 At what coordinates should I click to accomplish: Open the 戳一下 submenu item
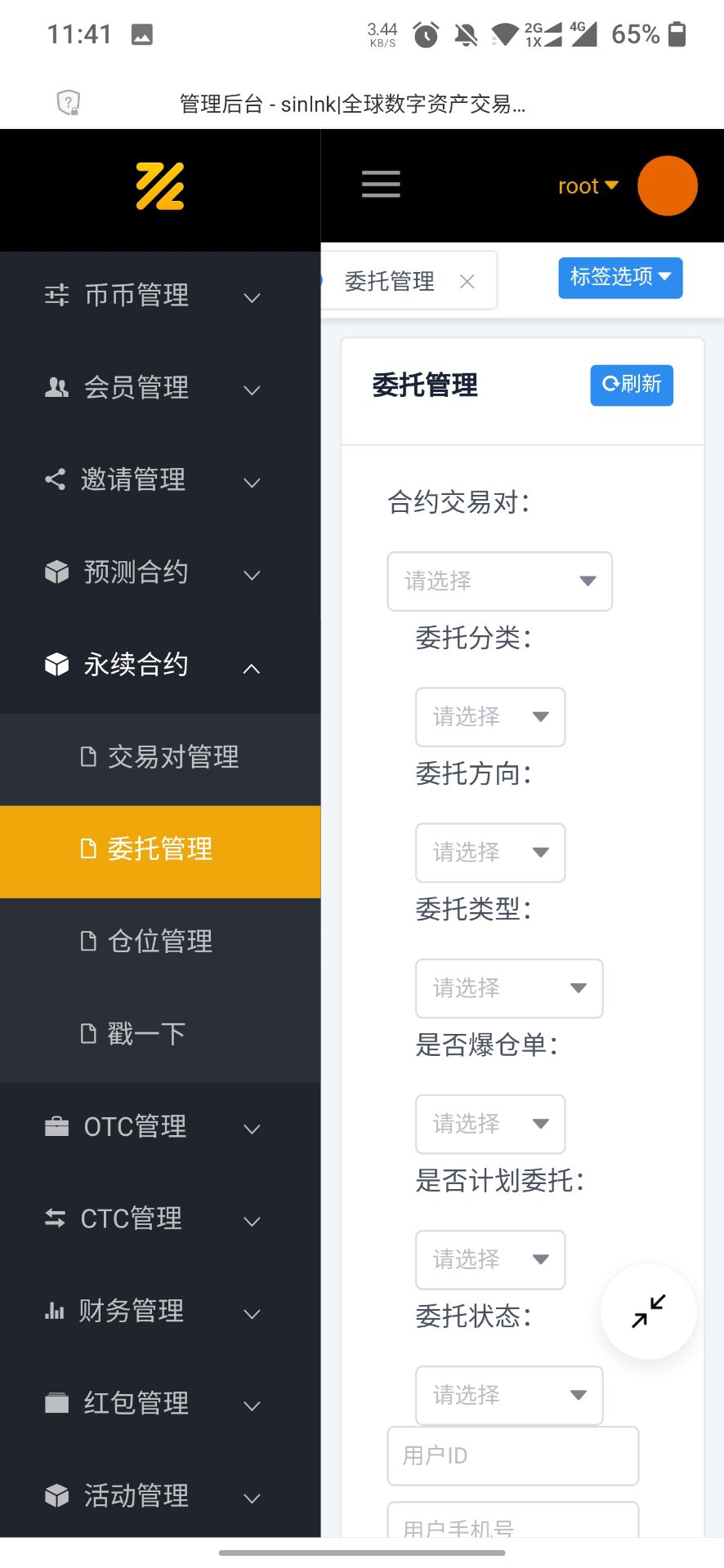click(x=146, y=1034)
